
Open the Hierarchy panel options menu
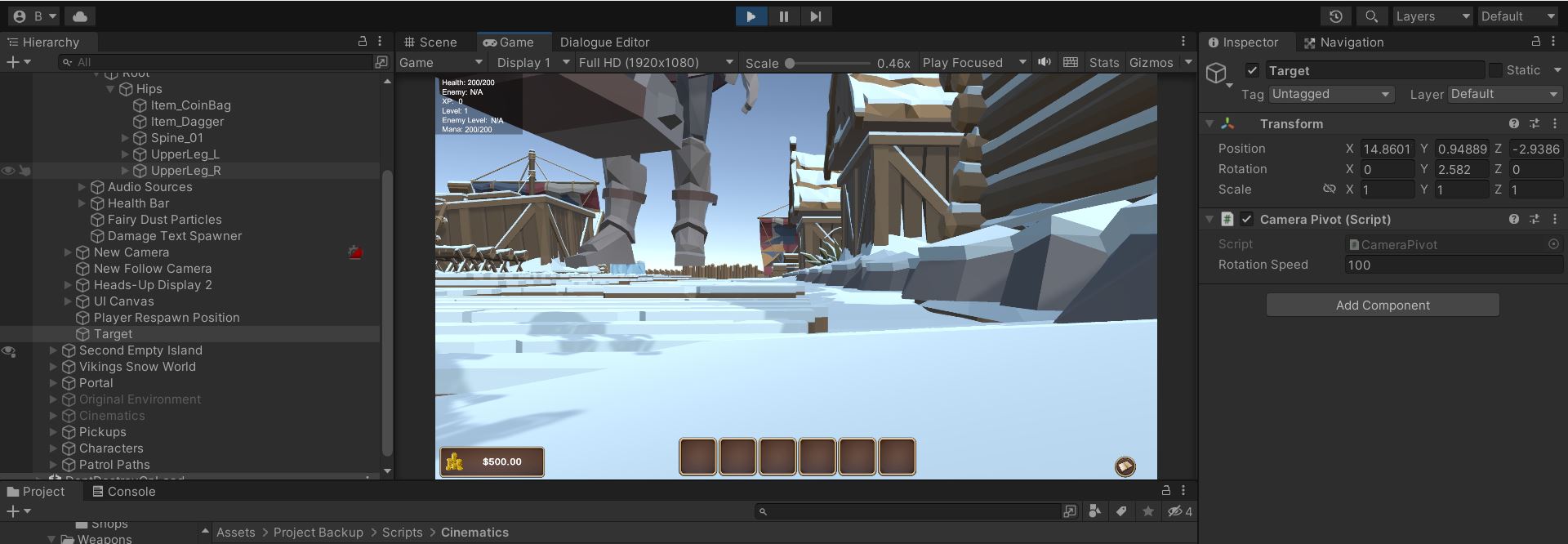click(380, 41)
